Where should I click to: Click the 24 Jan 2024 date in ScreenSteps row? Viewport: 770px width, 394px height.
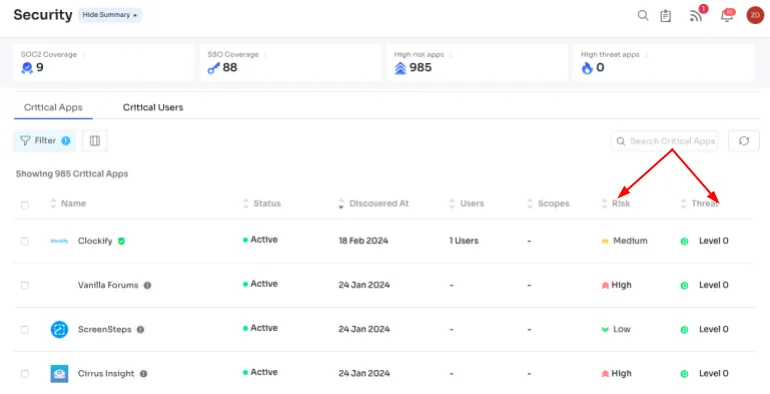364,330
